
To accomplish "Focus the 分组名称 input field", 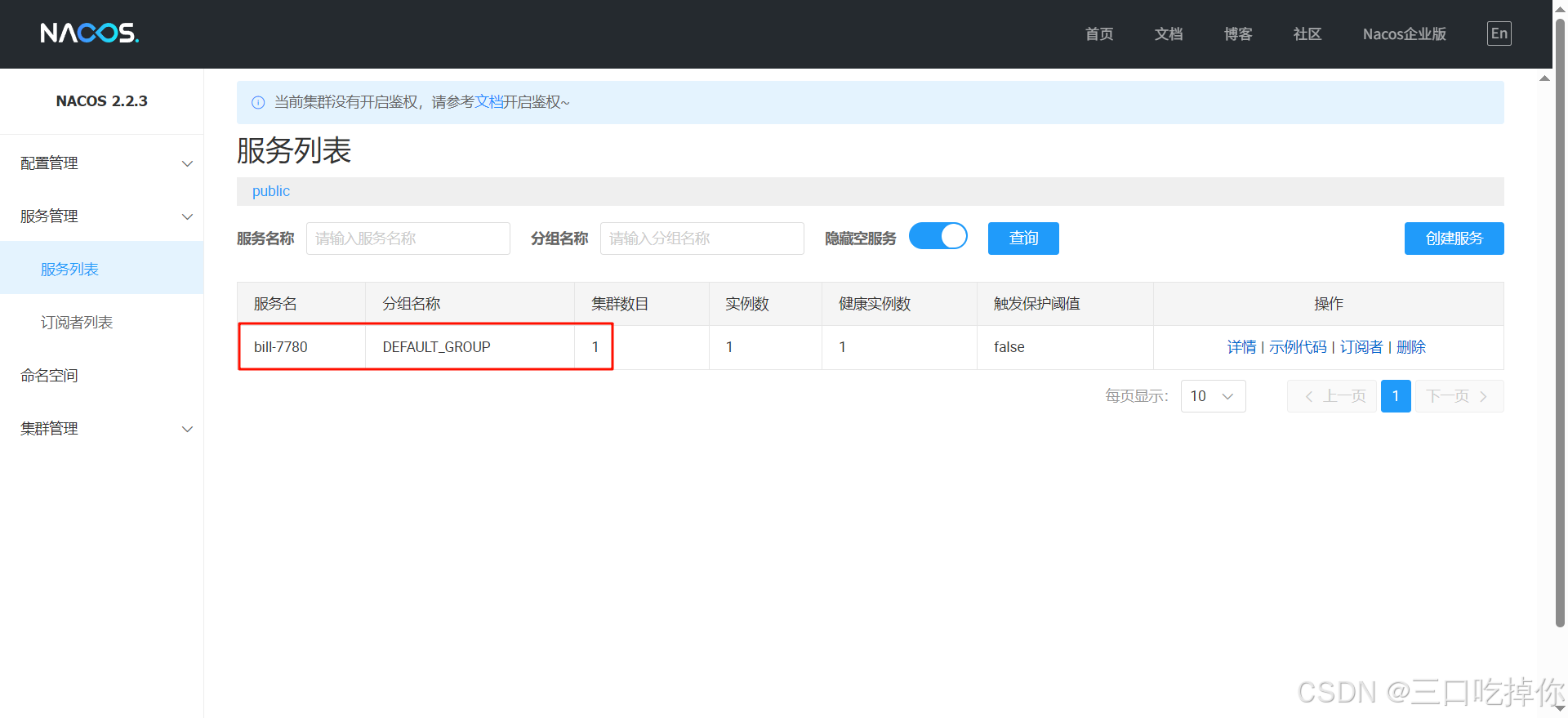I will 702,239.
